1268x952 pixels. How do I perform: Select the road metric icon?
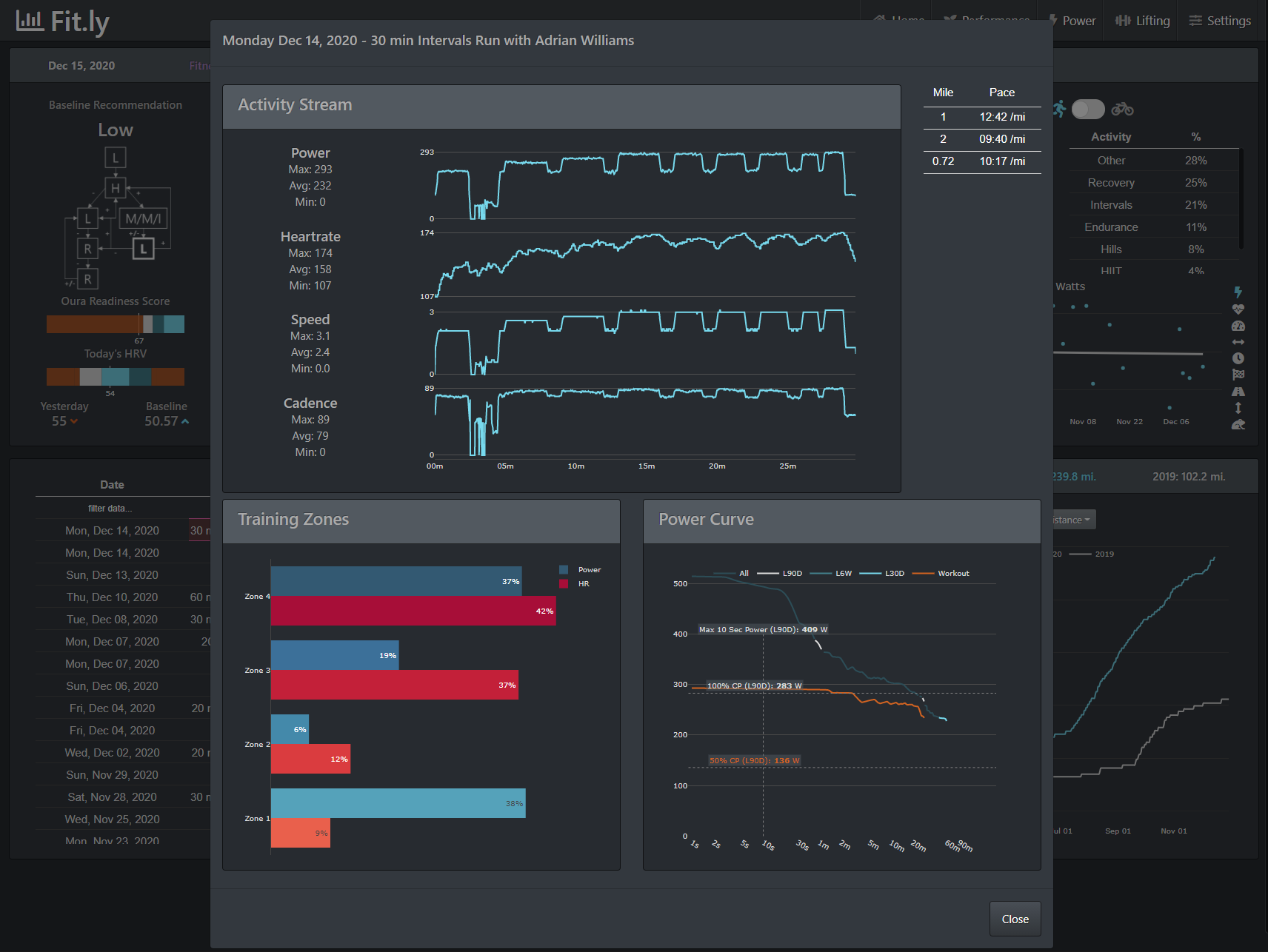(1238, 392)
